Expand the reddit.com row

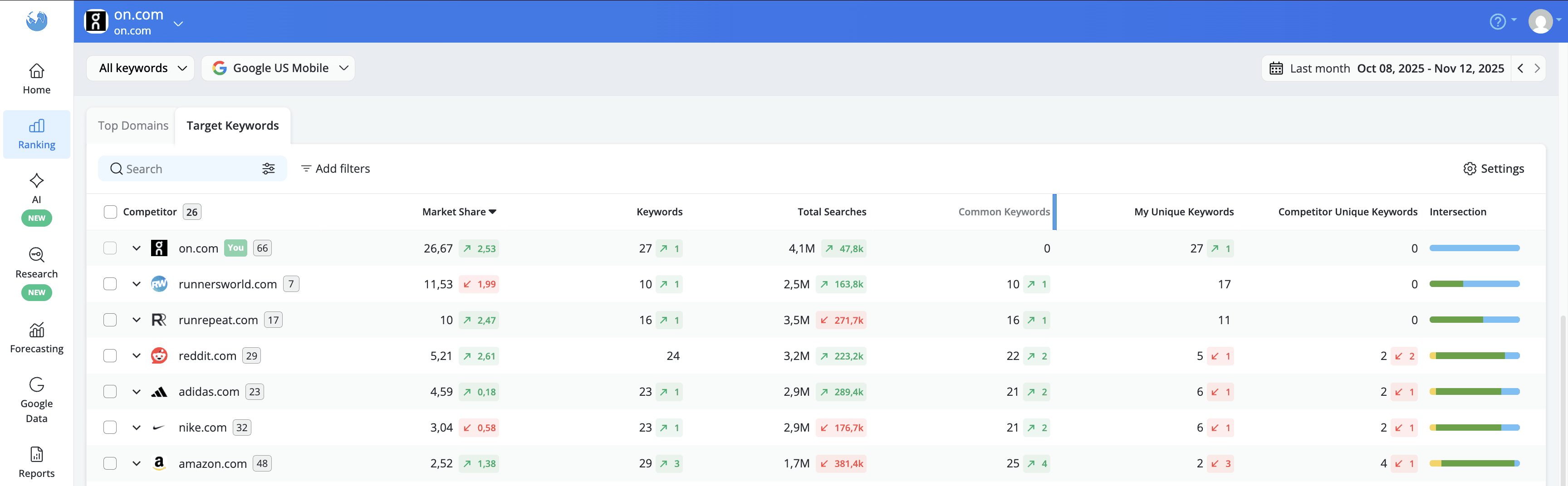tap(137, 356)
